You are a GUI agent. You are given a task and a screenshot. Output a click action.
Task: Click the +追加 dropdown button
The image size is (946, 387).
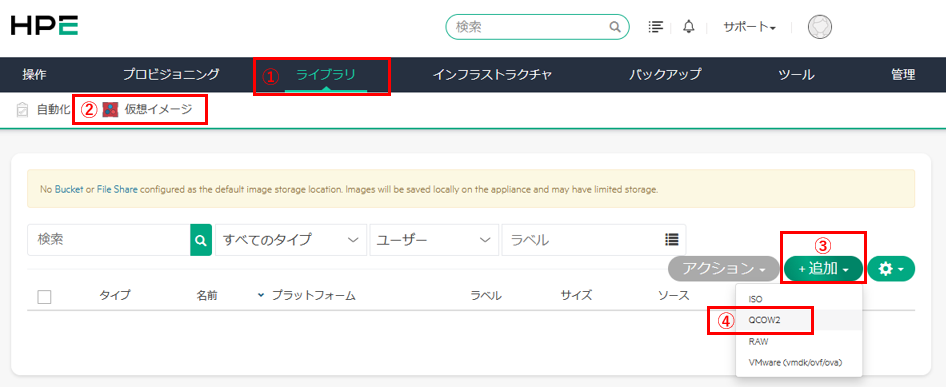coord(824,269)
